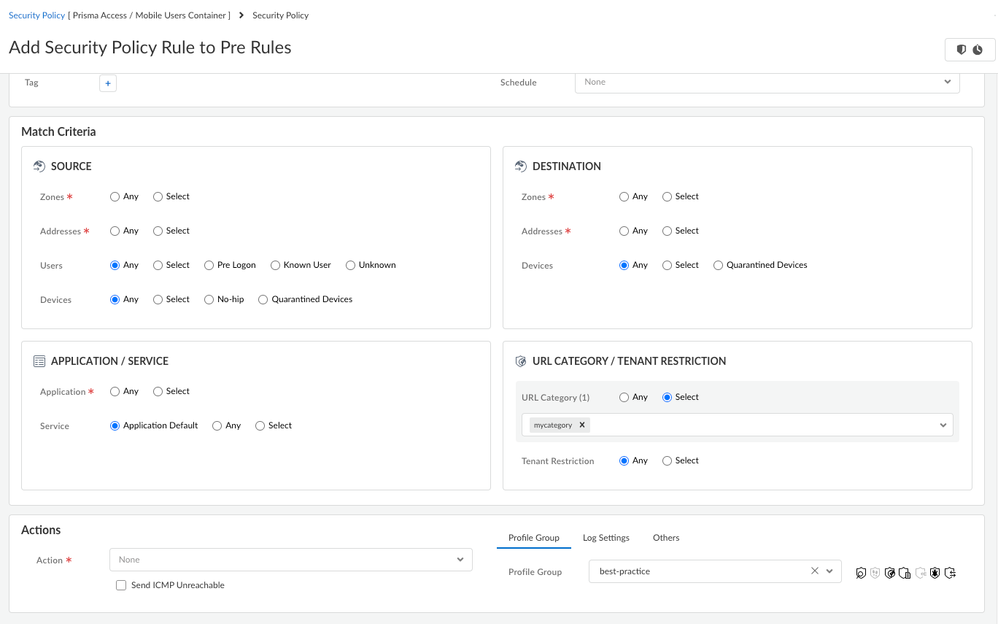Select Pre Logon for source Users
The height and width of the screenshot is (624, 998).
coord(209,265)
